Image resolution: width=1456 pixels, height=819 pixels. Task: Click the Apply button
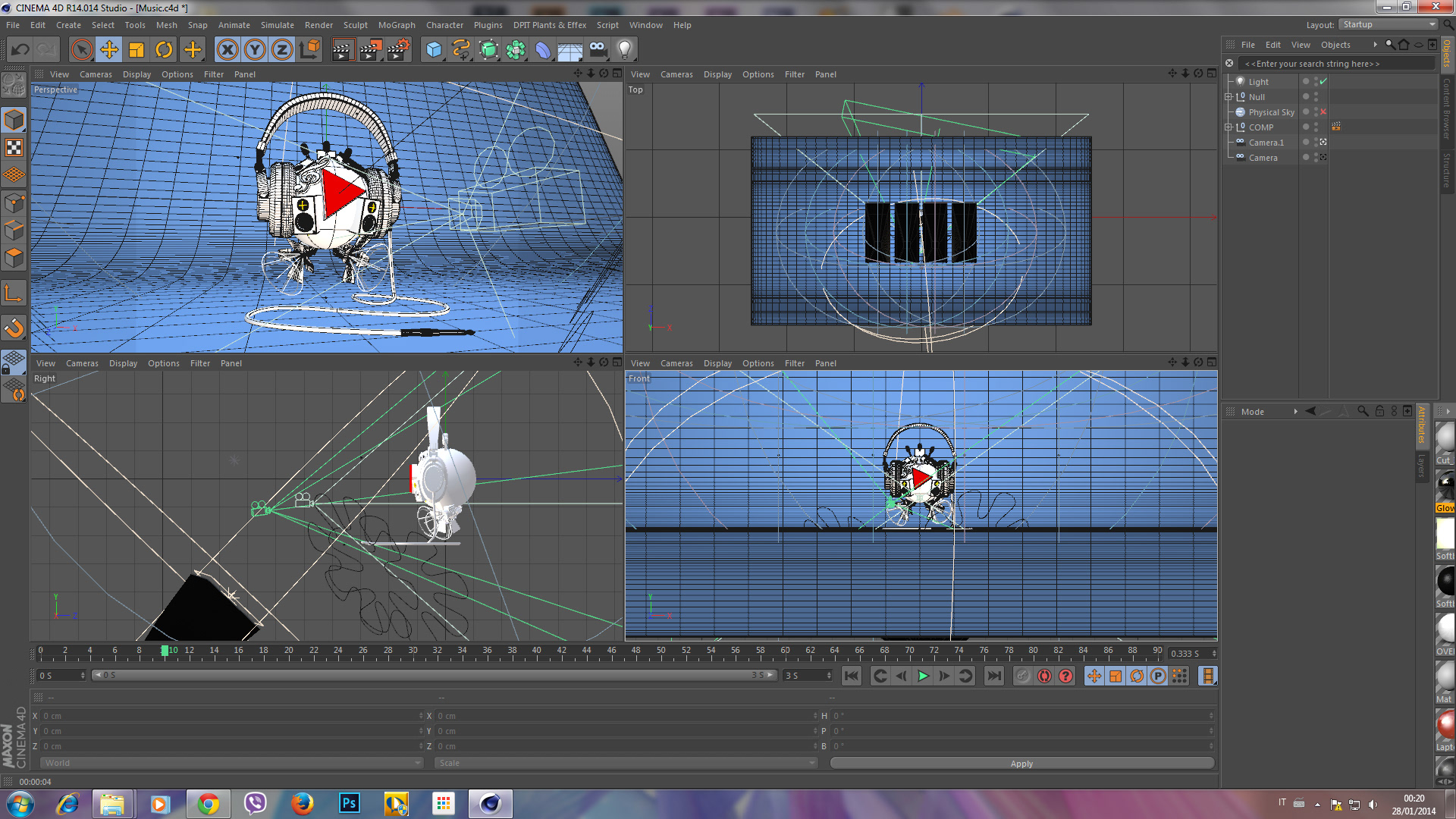1021,764
